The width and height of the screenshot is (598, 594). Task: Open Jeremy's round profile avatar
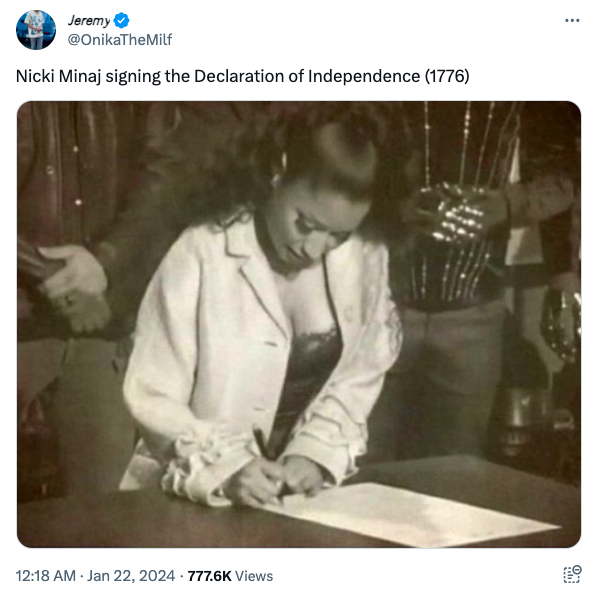click(36, 30)
